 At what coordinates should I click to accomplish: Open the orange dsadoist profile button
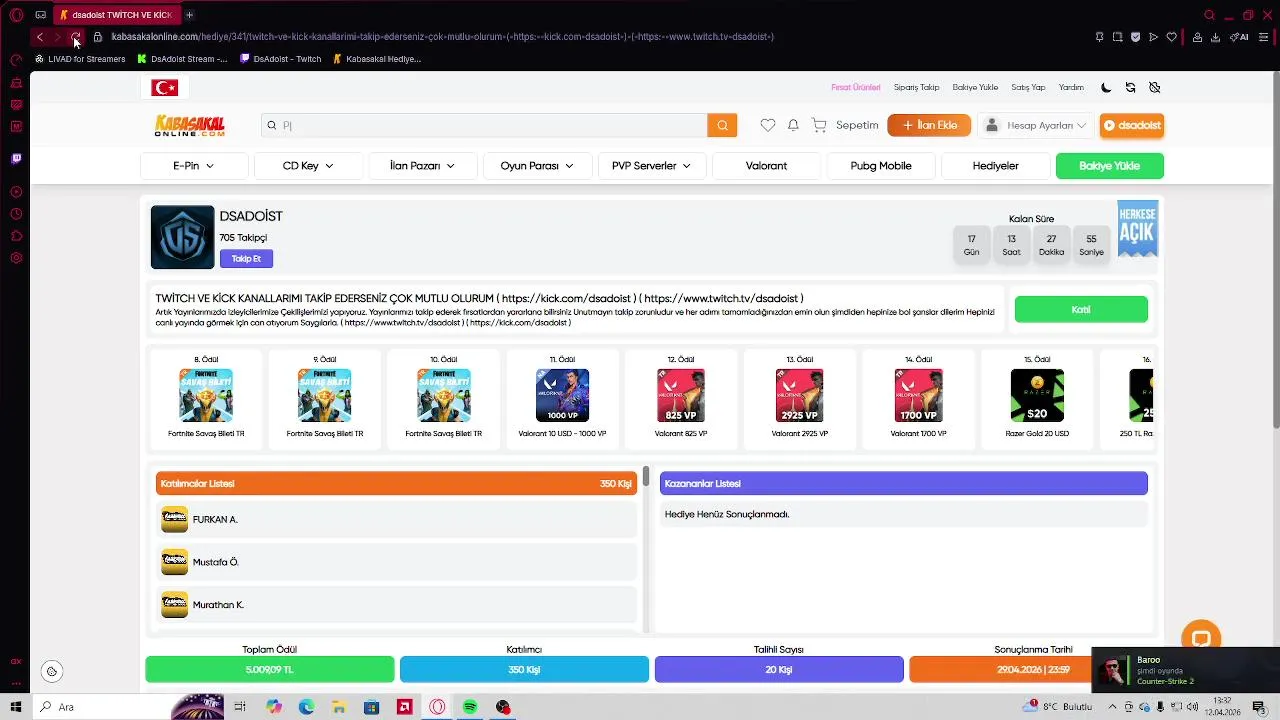(1132, 125)
